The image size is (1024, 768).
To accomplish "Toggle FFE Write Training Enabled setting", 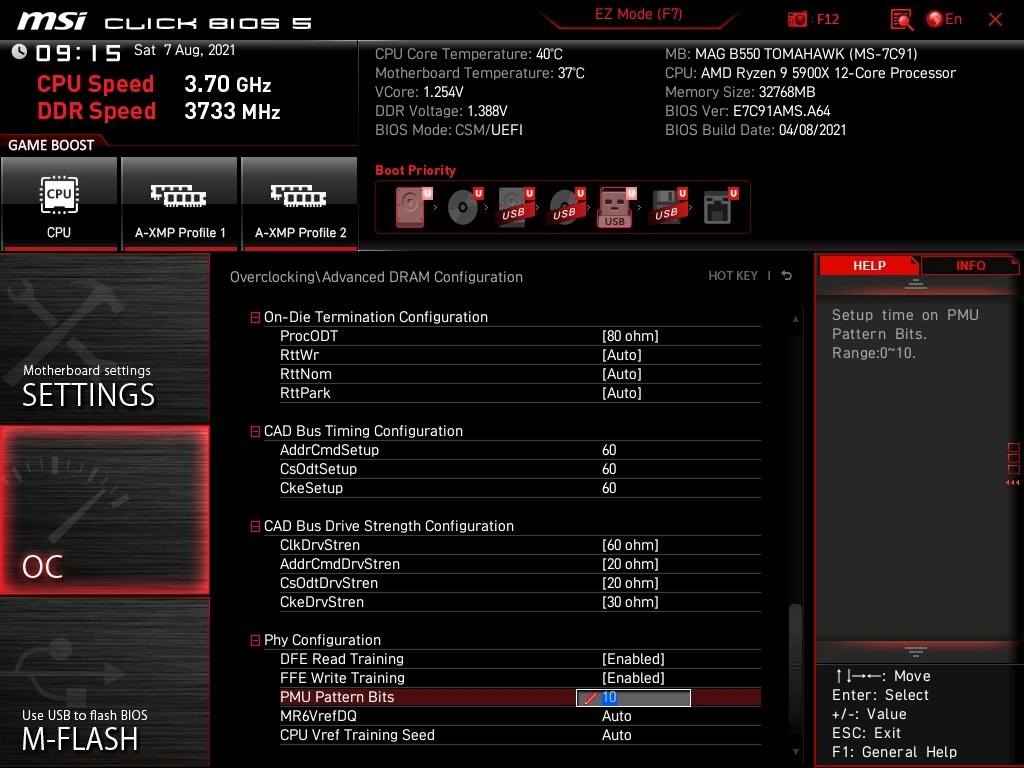I will pyautogui.click(x=633, y=678).
